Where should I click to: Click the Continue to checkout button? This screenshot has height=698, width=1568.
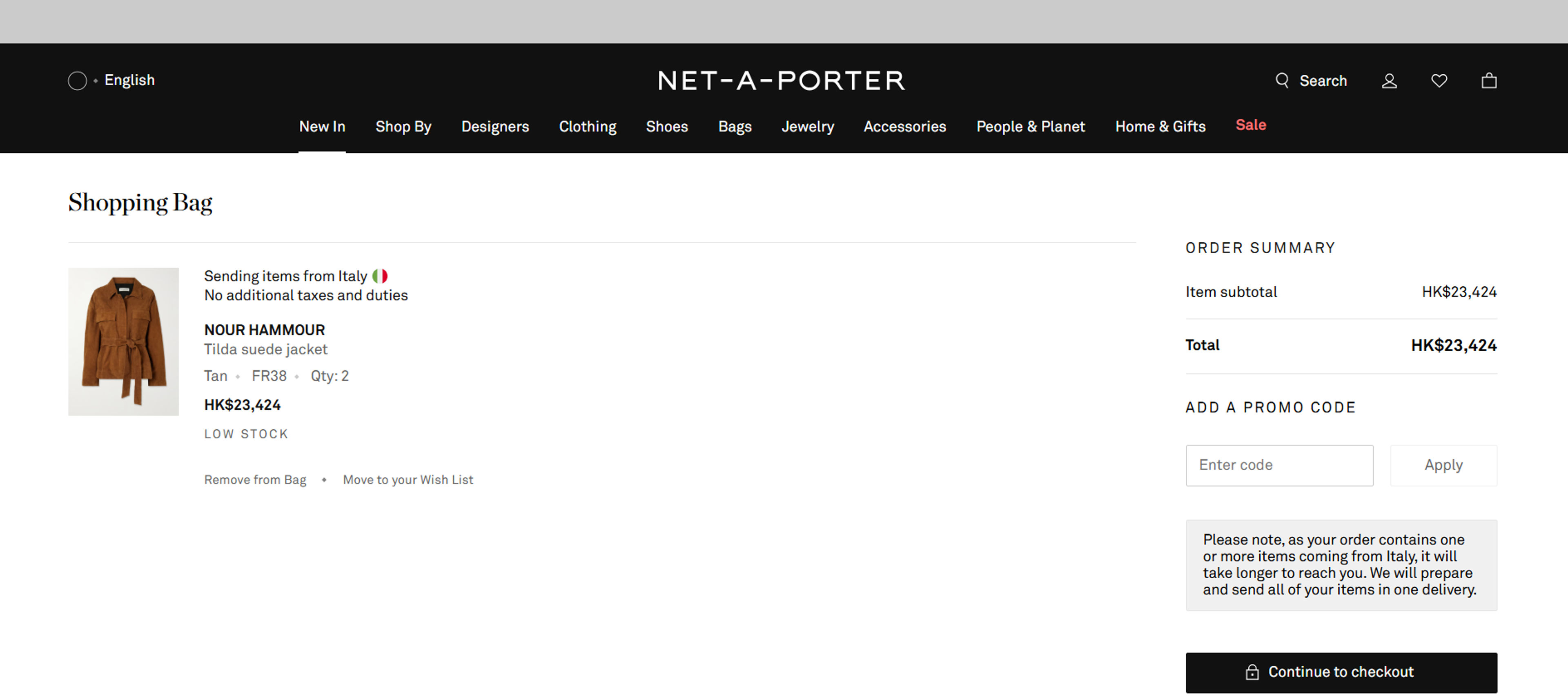tap(1341, 672)
